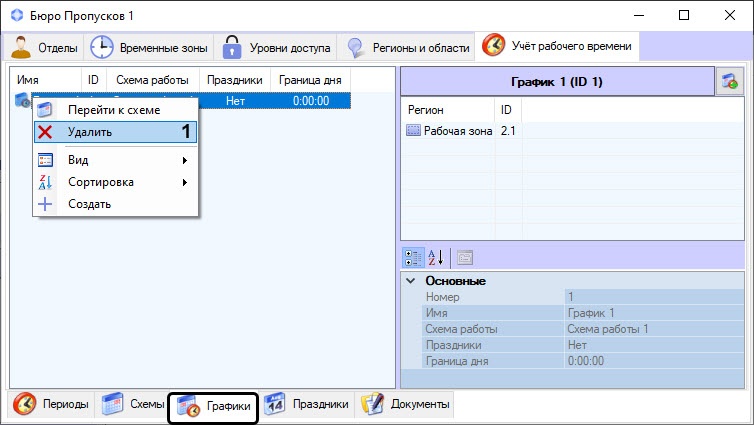Expand the Сортировка submenu
The height and width of the screenshot is (425, 754).
pos(115,182)
